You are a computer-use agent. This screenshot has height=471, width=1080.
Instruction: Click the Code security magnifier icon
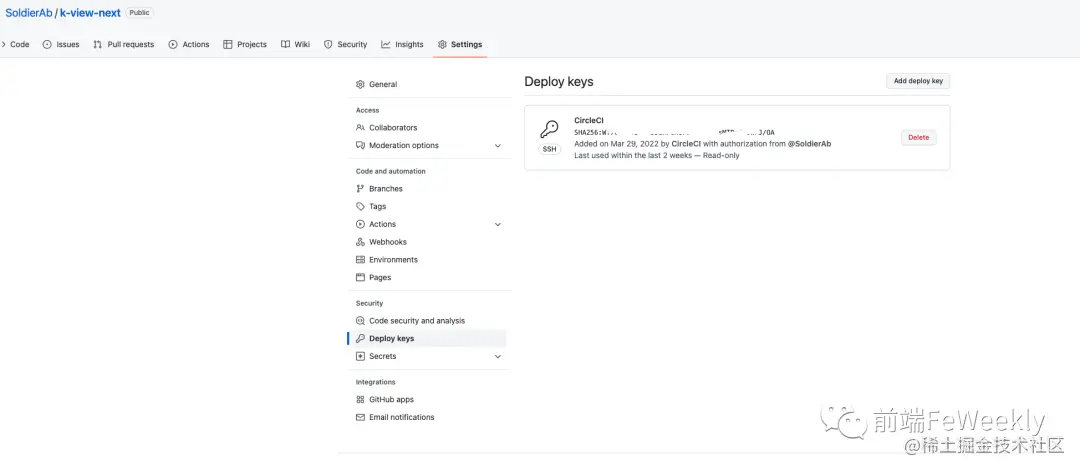tap(360, 321)
